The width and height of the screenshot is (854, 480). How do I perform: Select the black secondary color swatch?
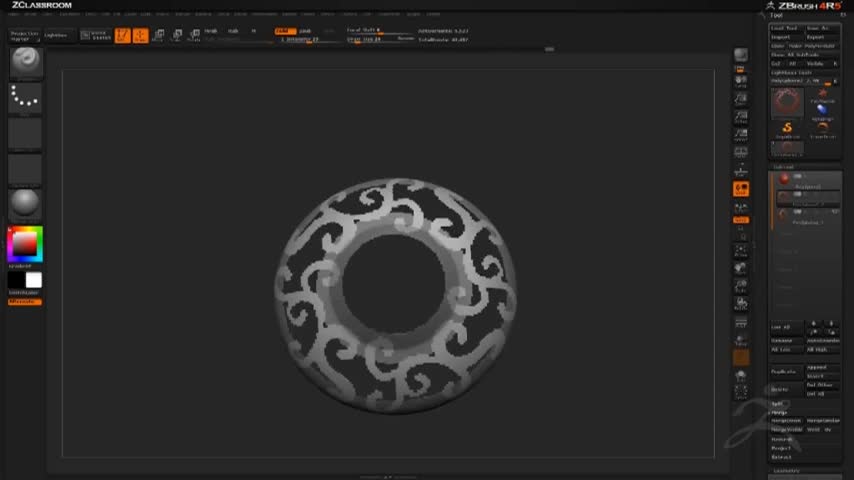click(x=16, y=280)
